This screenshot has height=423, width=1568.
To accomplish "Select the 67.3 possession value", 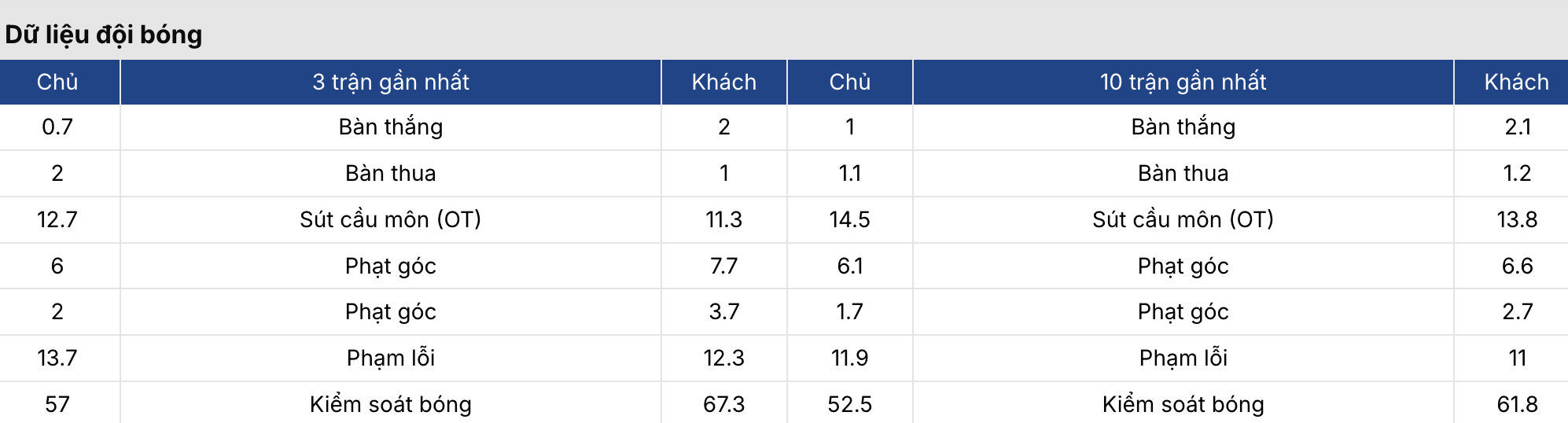I will 723,404.
